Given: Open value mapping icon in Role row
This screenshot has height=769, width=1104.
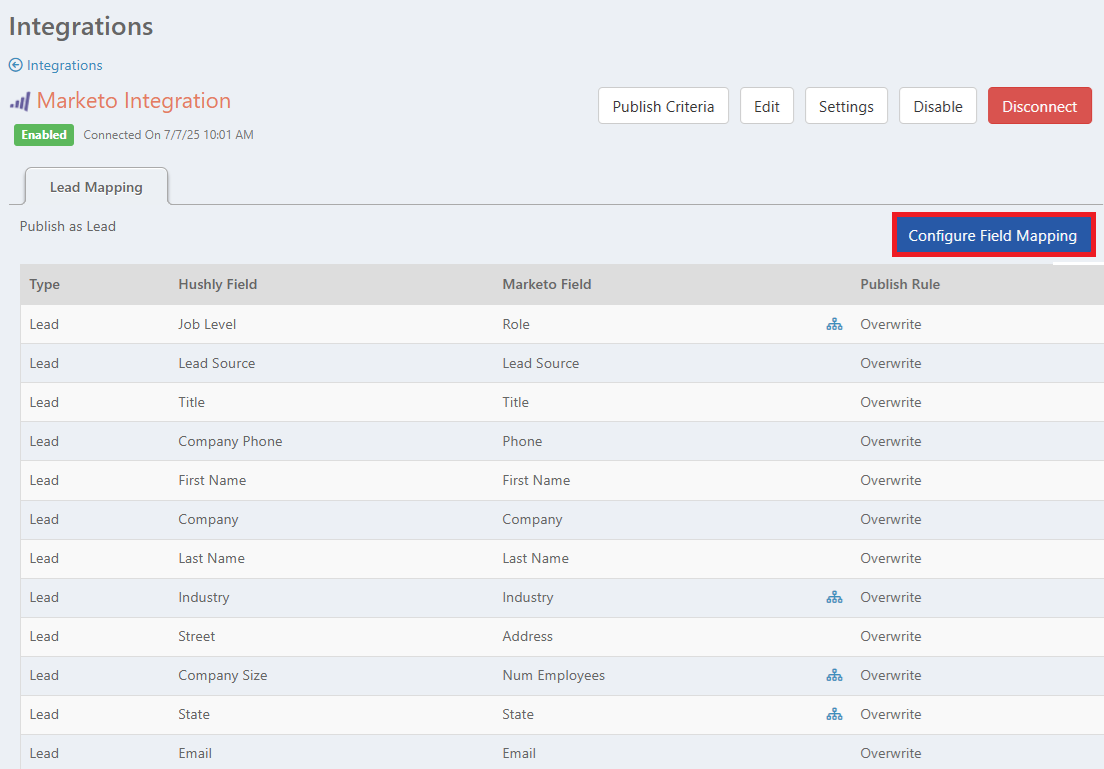Looking at the screenshot, I should [834, 325].
